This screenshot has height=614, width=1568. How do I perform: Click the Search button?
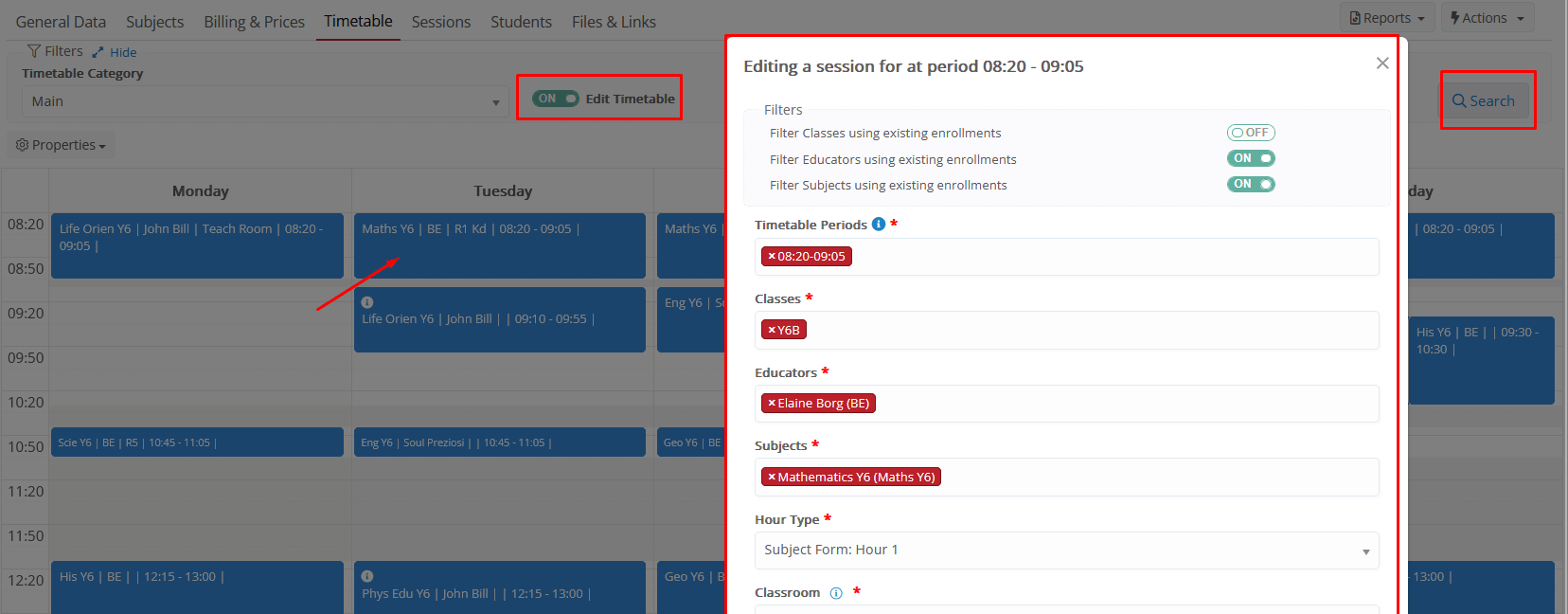pyautogui.click(x=1484, y=101)
